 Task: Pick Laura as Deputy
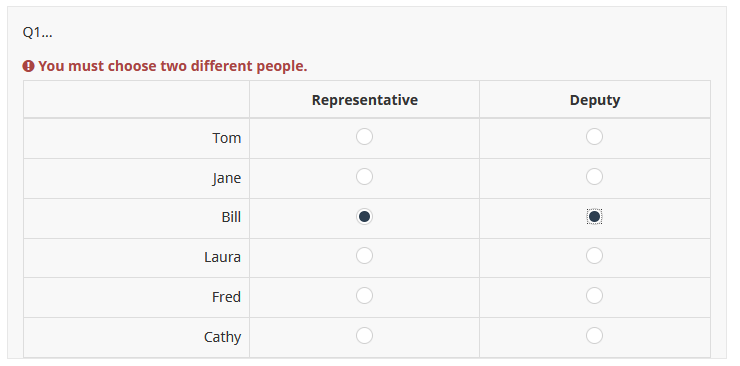(x=594, y=256)
